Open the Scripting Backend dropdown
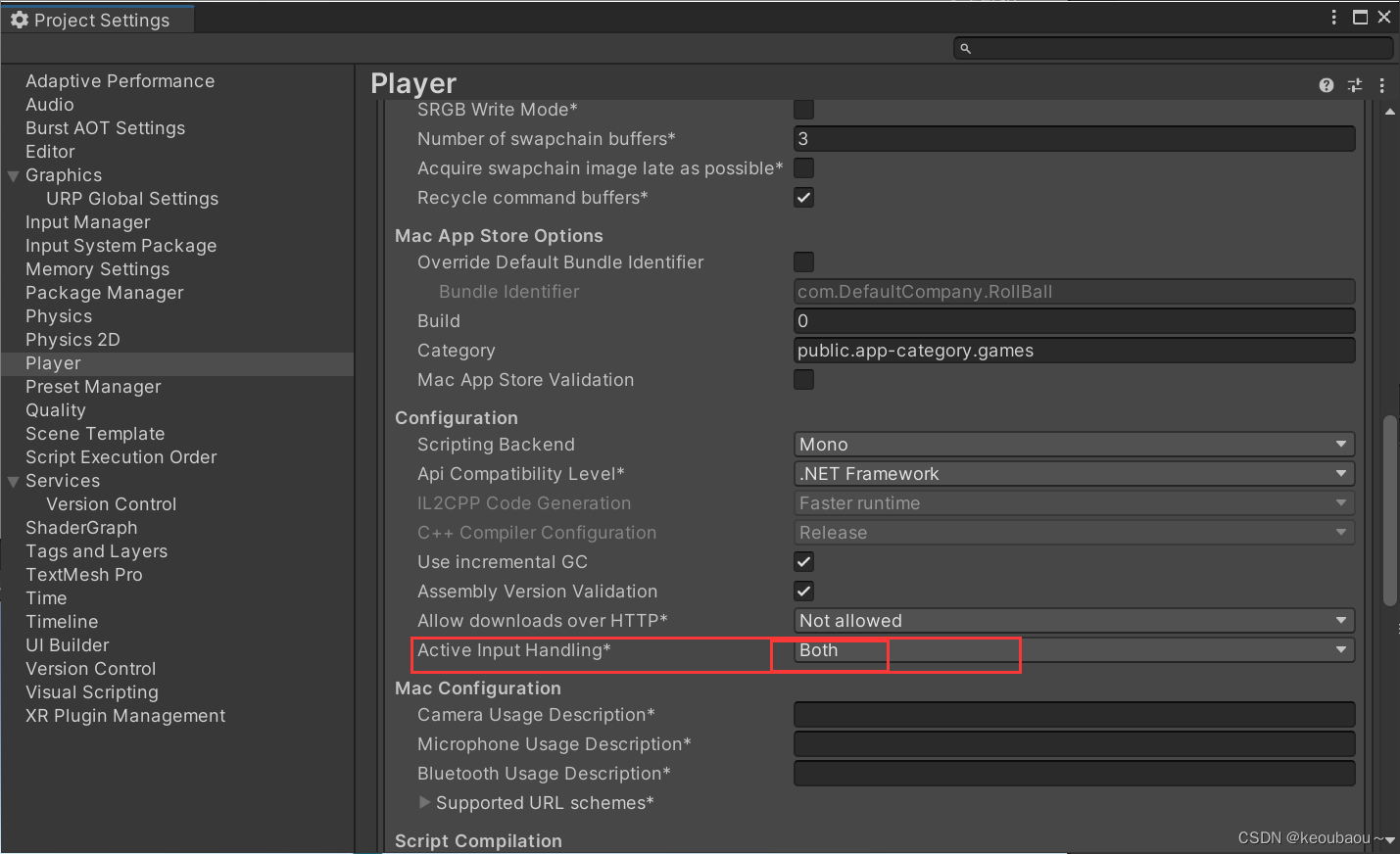Image resolution: width=1400 pixels, height=854 pixels. pyautogui.click(x=1074, y=444)
